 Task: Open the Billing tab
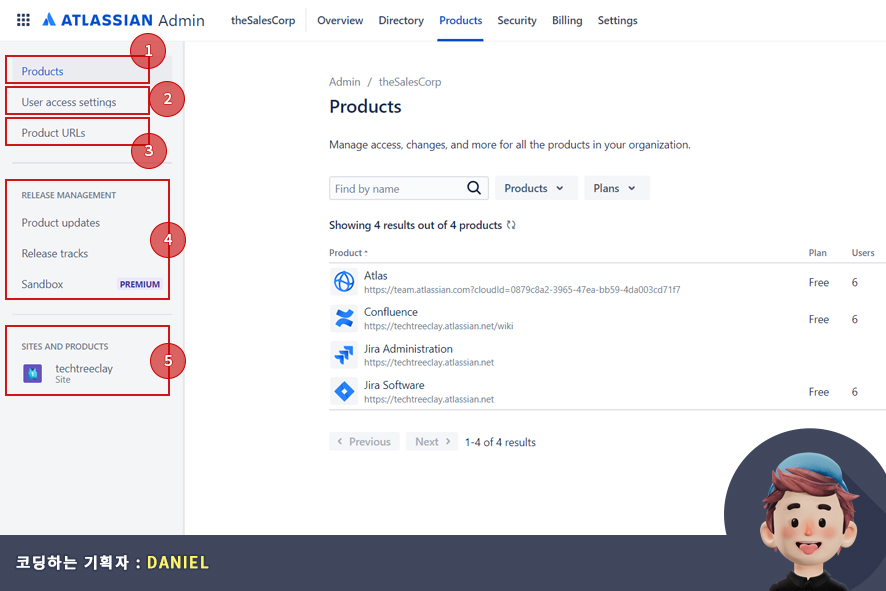567,20
